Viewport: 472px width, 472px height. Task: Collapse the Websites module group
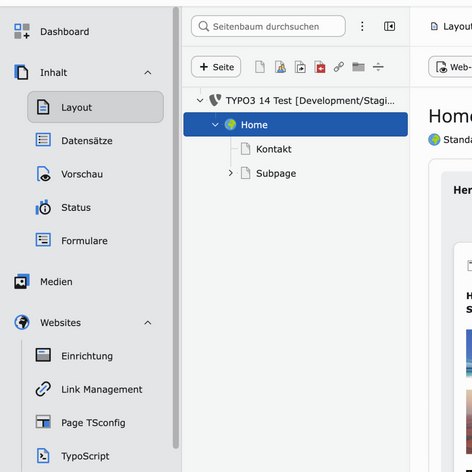148,323
